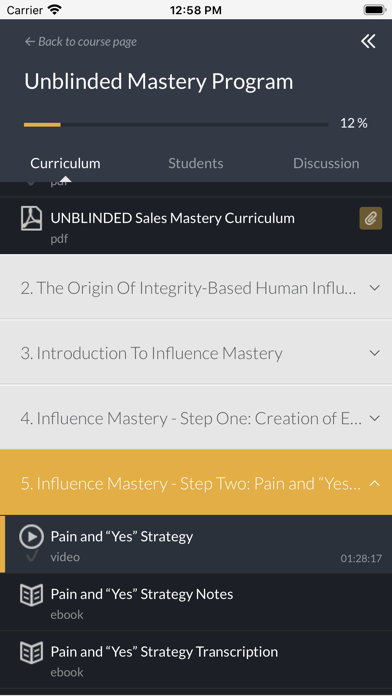Collapse section 5 Step Two chevron
Viewport: 392px width, 696px height.
pos(375,483)
